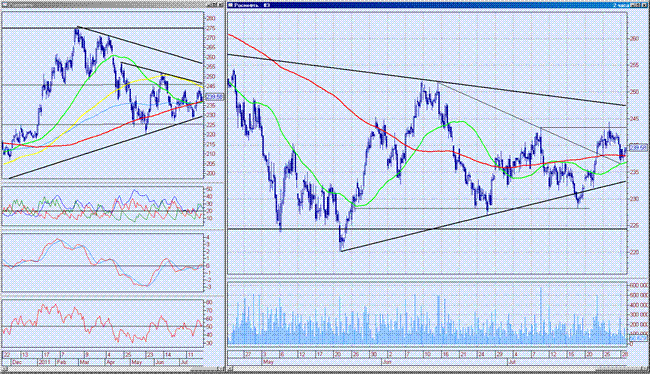This screenshot has height=374, width=650.
Task: Close the left daily chart window
Action: [221, 5]
